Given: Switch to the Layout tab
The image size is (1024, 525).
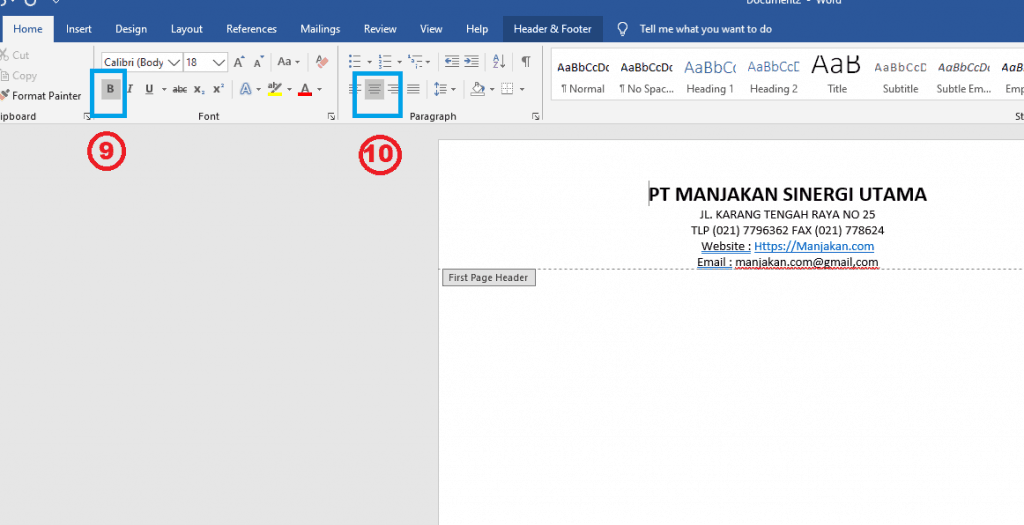Looking at the screenshot, I should point(187,29).
